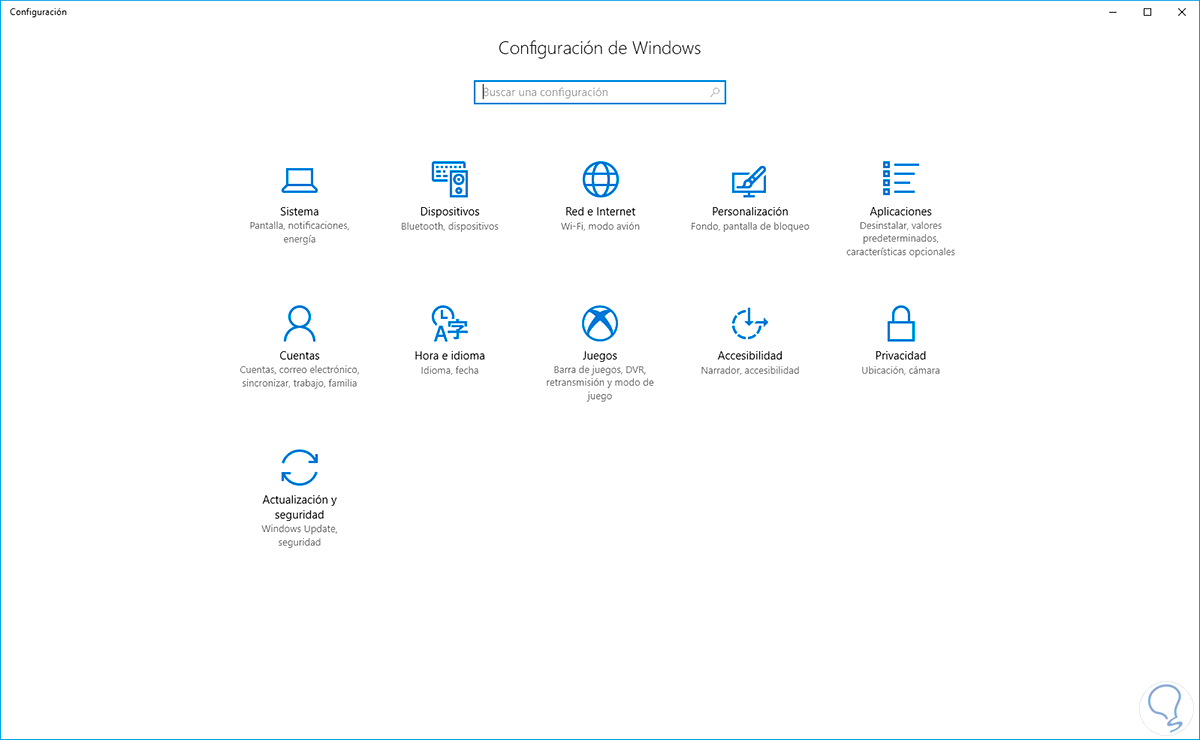Minimize the Configuración window
1200x740 pixels.
tap(1114, 11)
